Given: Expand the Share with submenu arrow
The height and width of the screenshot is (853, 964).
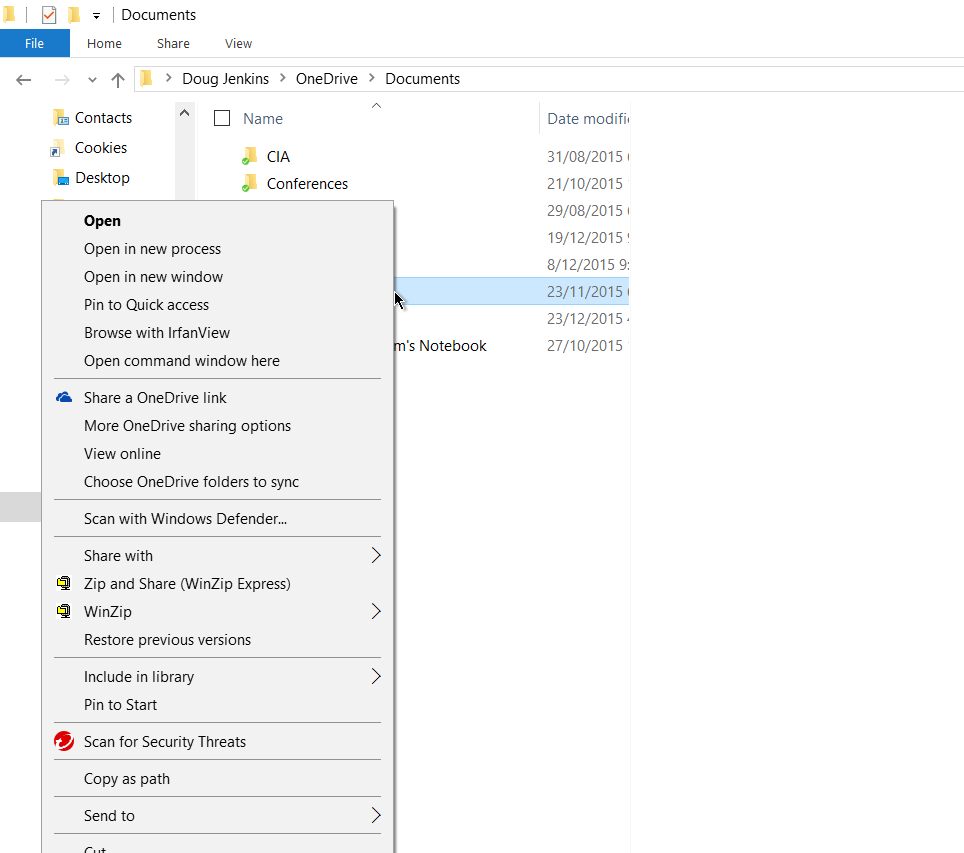Looking at the screenshot, I should pos(375,555).
